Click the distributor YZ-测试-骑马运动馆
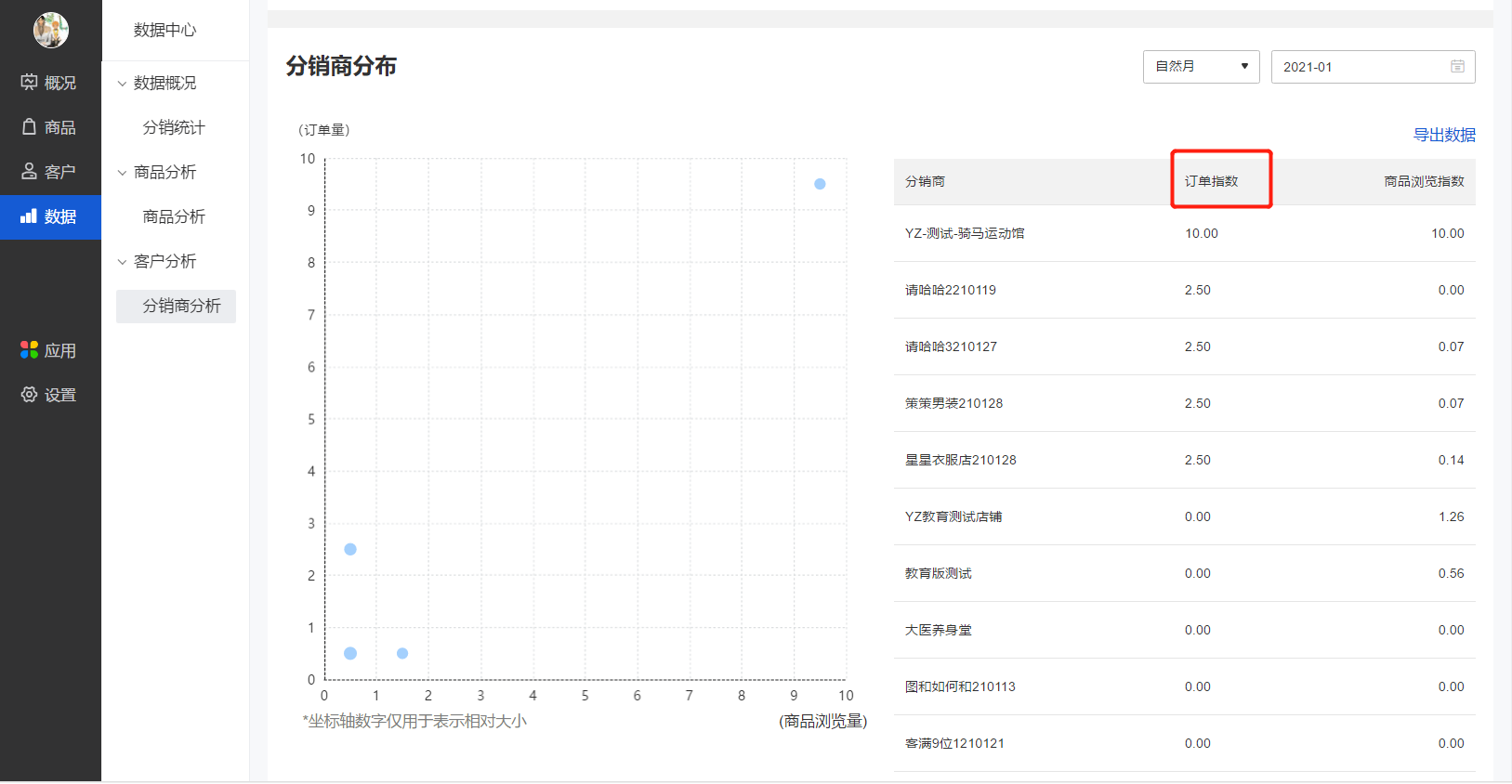Viewport: 1512px width, 784px height. (x=965, y=233)
